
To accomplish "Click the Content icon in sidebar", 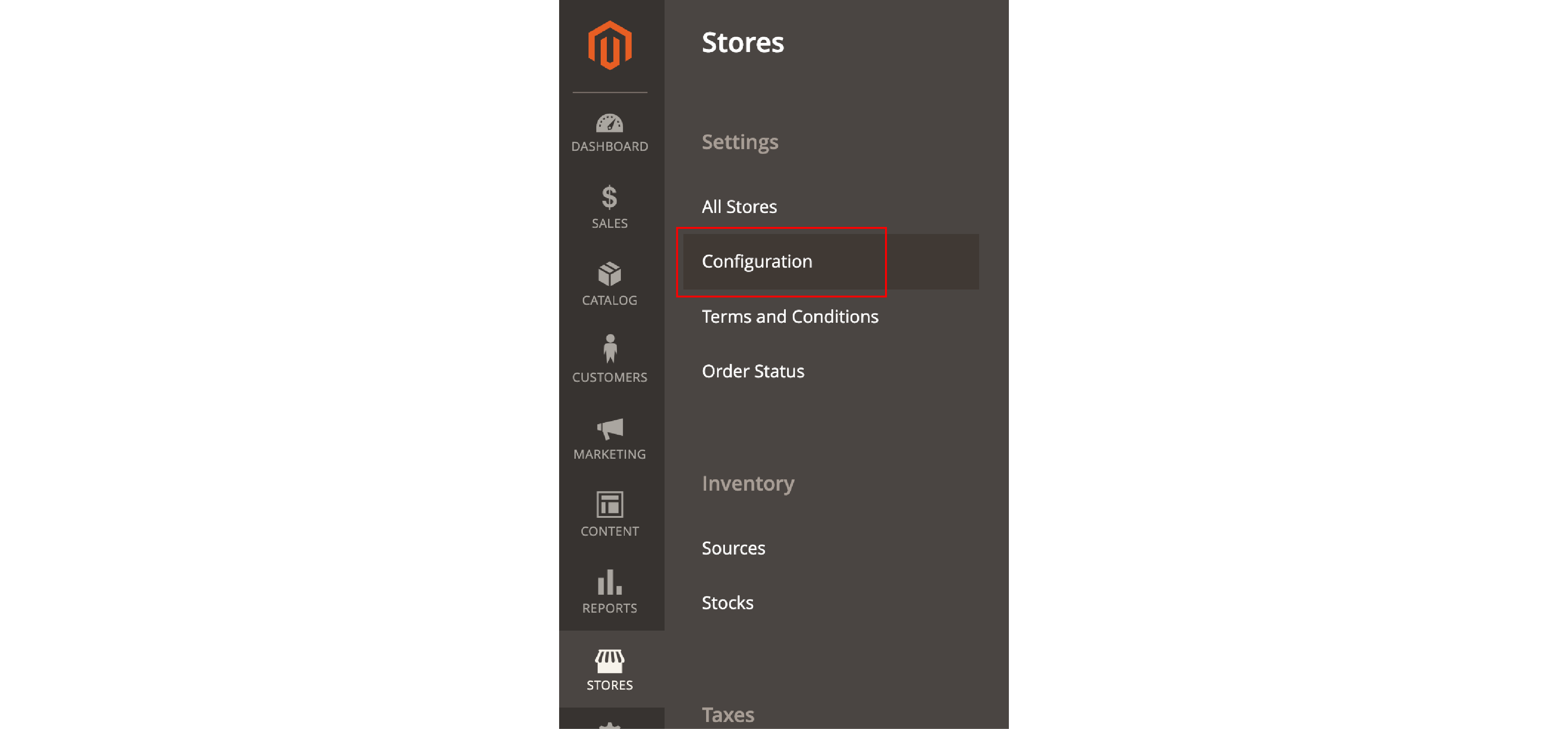I will (x=609, y=515).
